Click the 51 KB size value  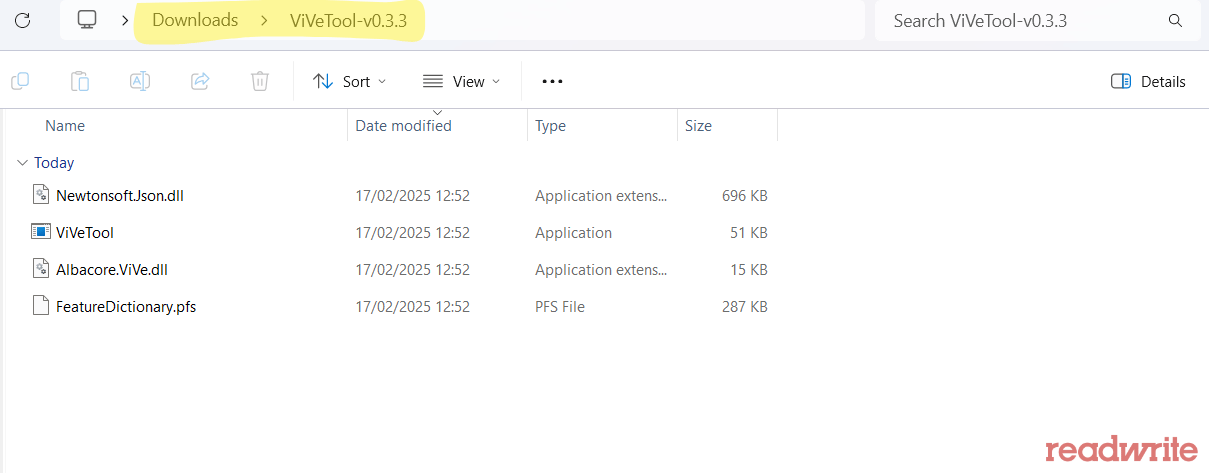pyautogui.click(x=749, y=232)
